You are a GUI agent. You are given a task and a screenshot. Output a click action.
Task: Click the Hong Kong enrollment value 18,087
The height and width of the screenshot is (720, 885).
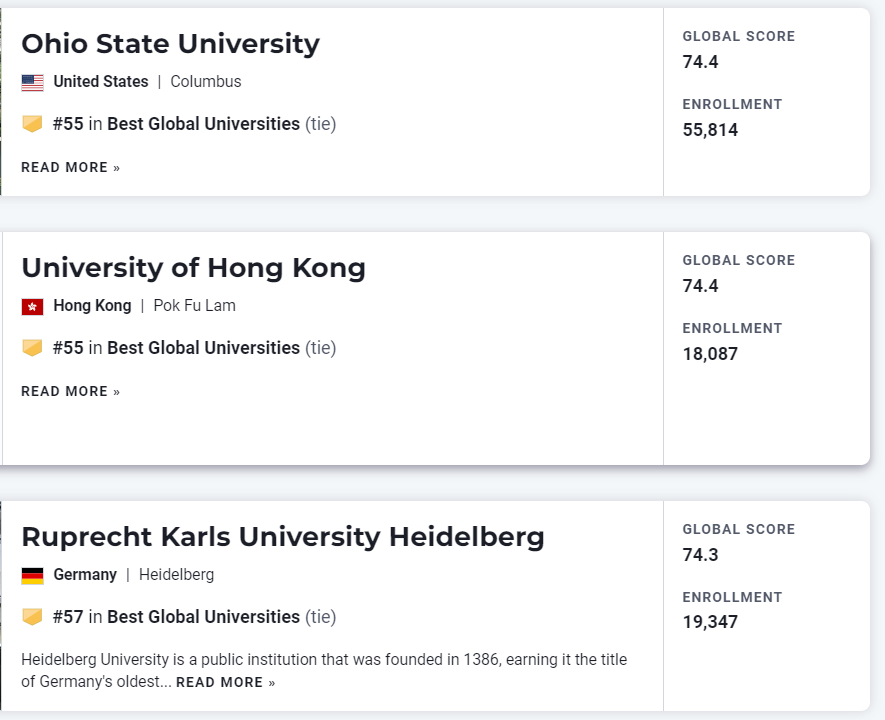710,354
